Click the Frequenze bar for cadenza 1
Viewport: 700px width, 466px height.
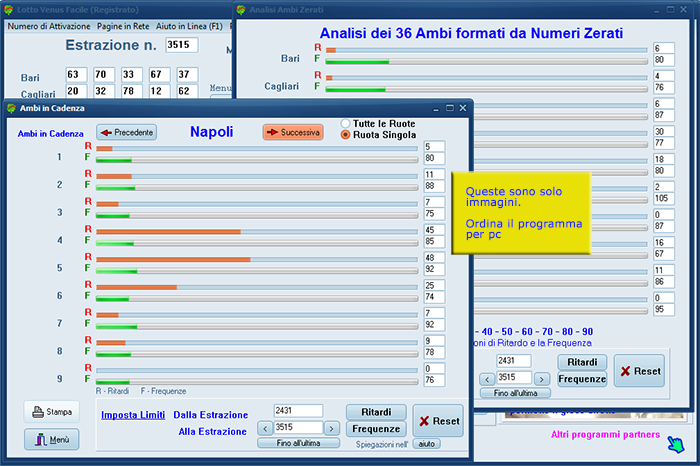(x=257, y=160)
